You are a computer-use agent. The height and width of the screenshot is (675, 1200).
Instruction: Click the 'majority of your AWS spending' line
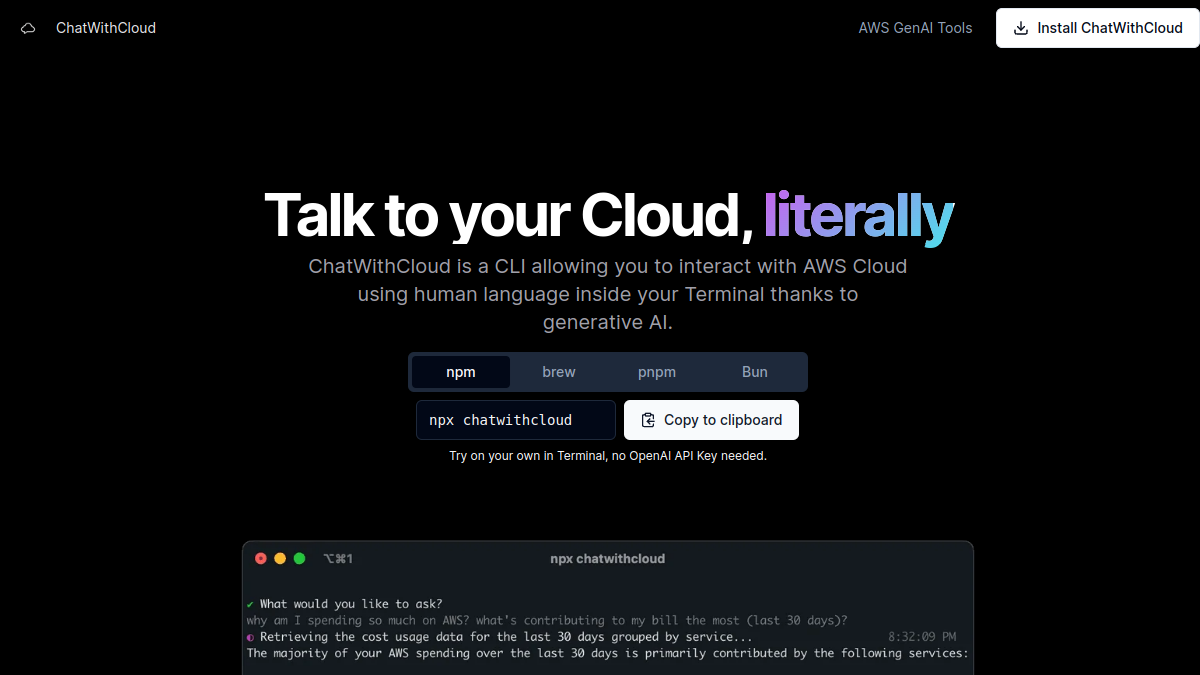click(x=608, y=653)
